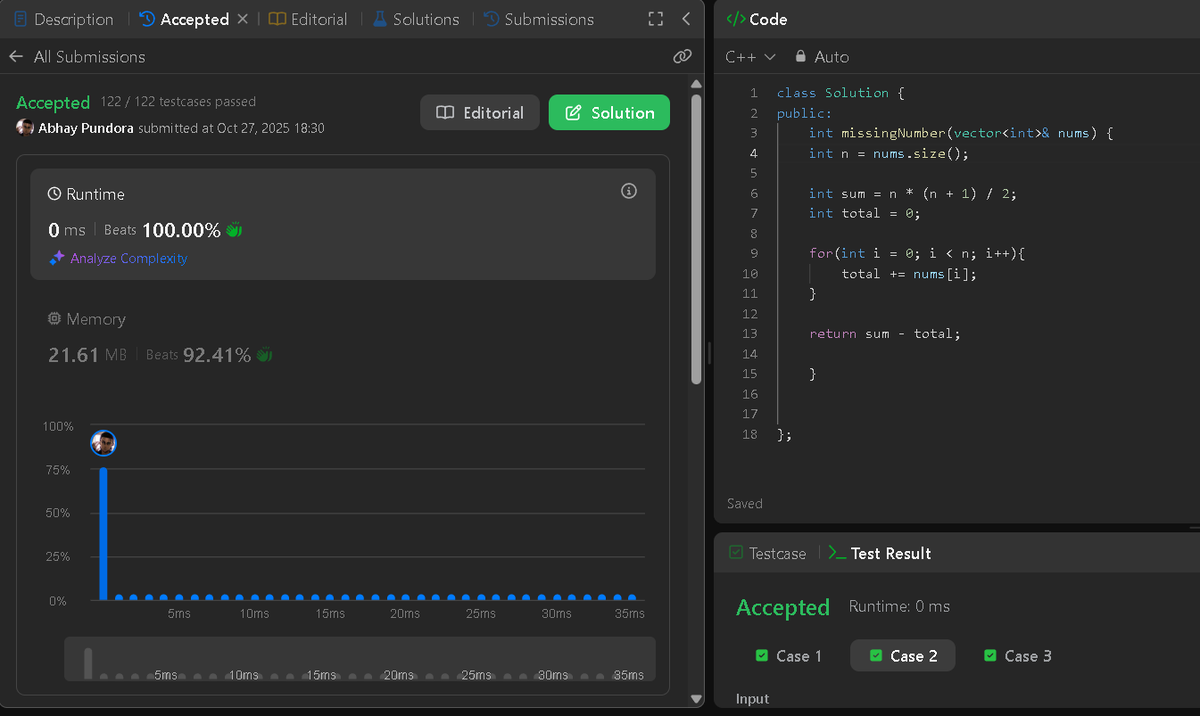1200x716 pixels.
Task: Close the Accepted tab
Action: click(243, 19)
